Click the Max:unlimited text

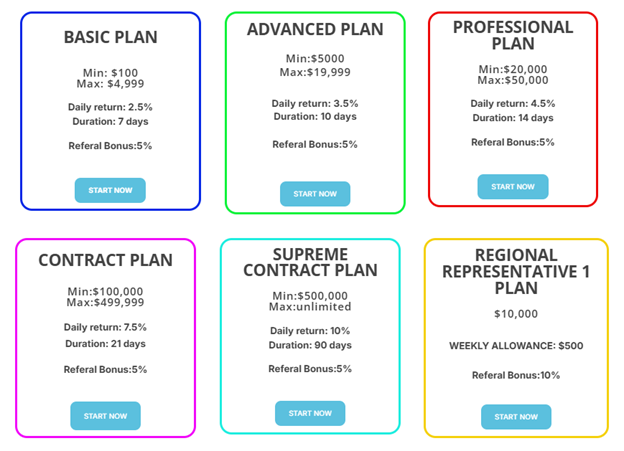point(310,307)
